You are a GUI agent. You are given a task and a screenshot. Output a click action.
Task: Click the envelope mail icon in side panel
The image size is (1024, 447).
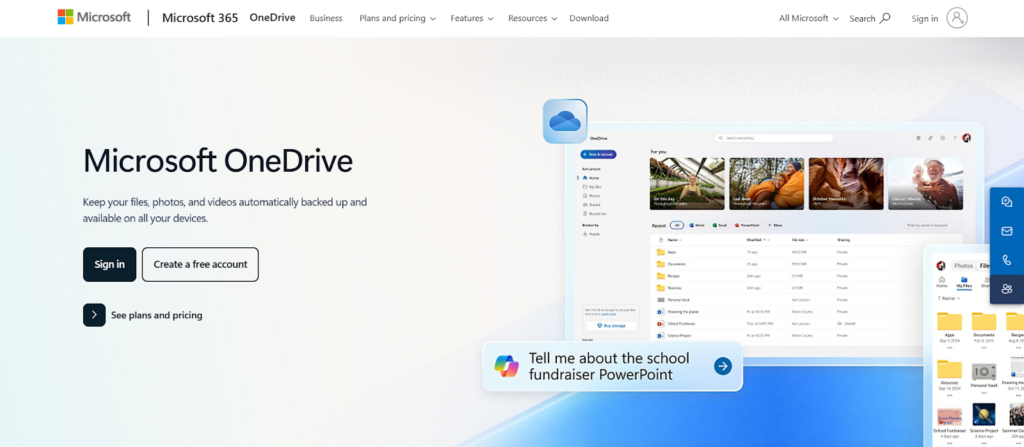click(1007, 231)
